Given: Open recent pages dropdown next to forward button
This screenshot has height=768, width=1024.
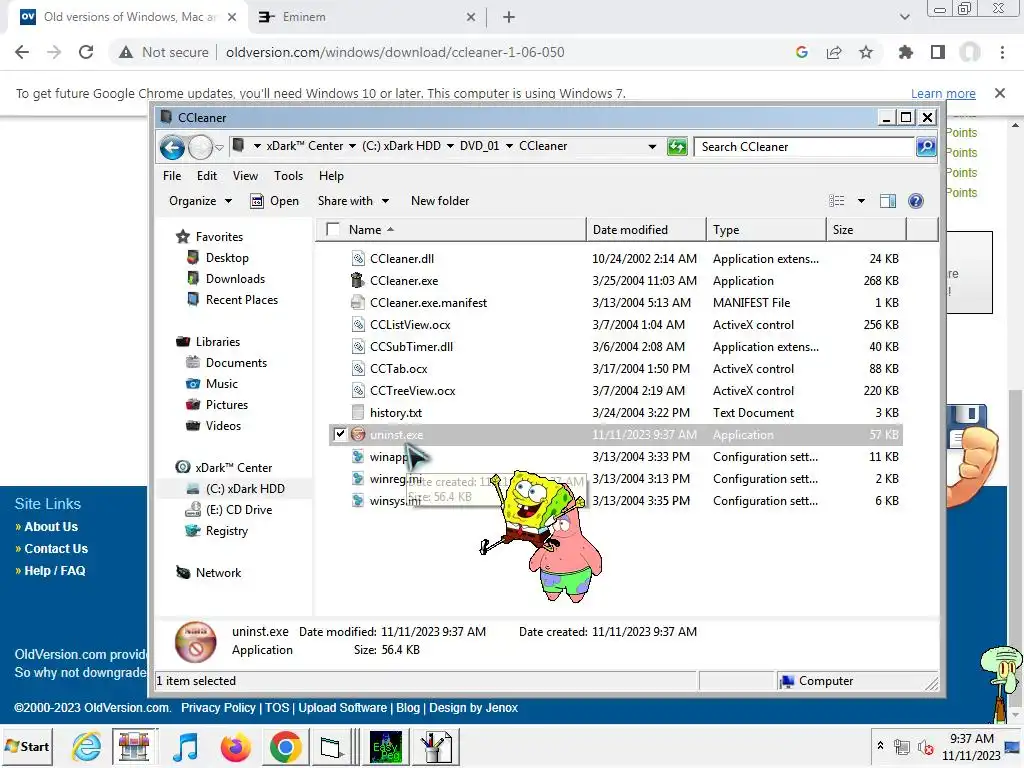Looking at the screenshot, I should click(x=219, y=148).
